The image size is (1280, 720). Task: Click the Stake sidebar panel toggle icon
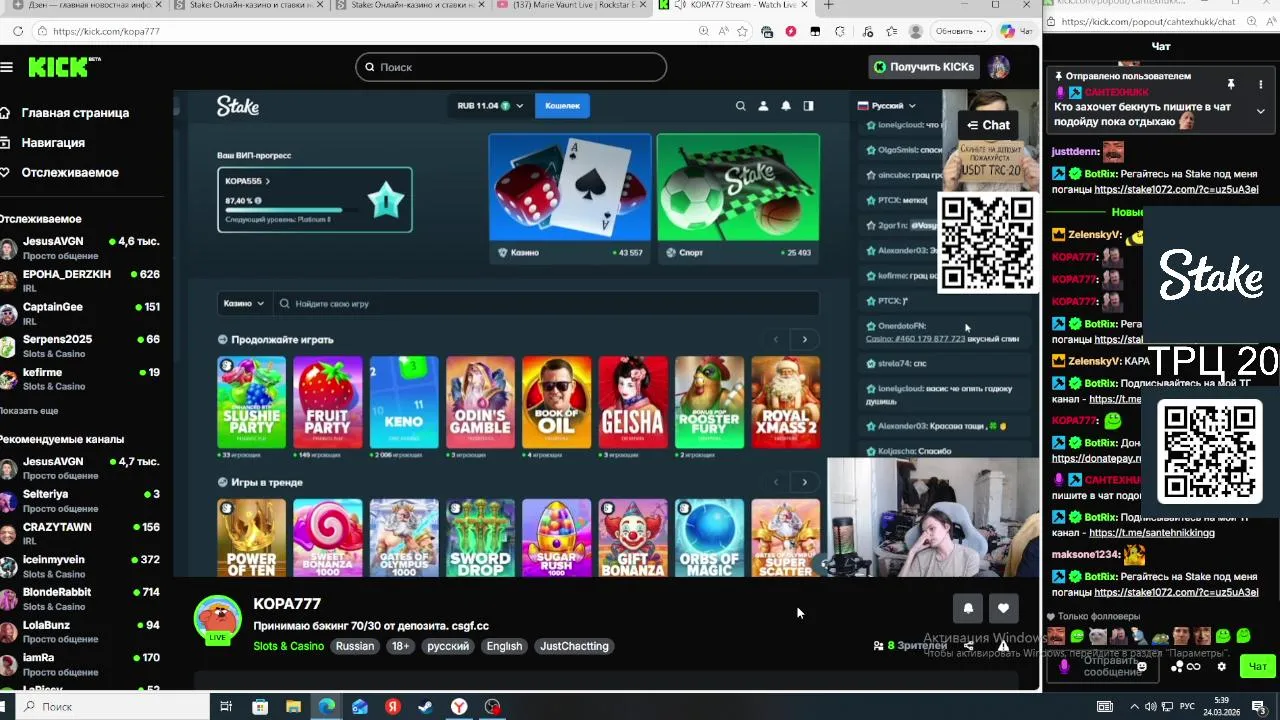click(809, 106)
